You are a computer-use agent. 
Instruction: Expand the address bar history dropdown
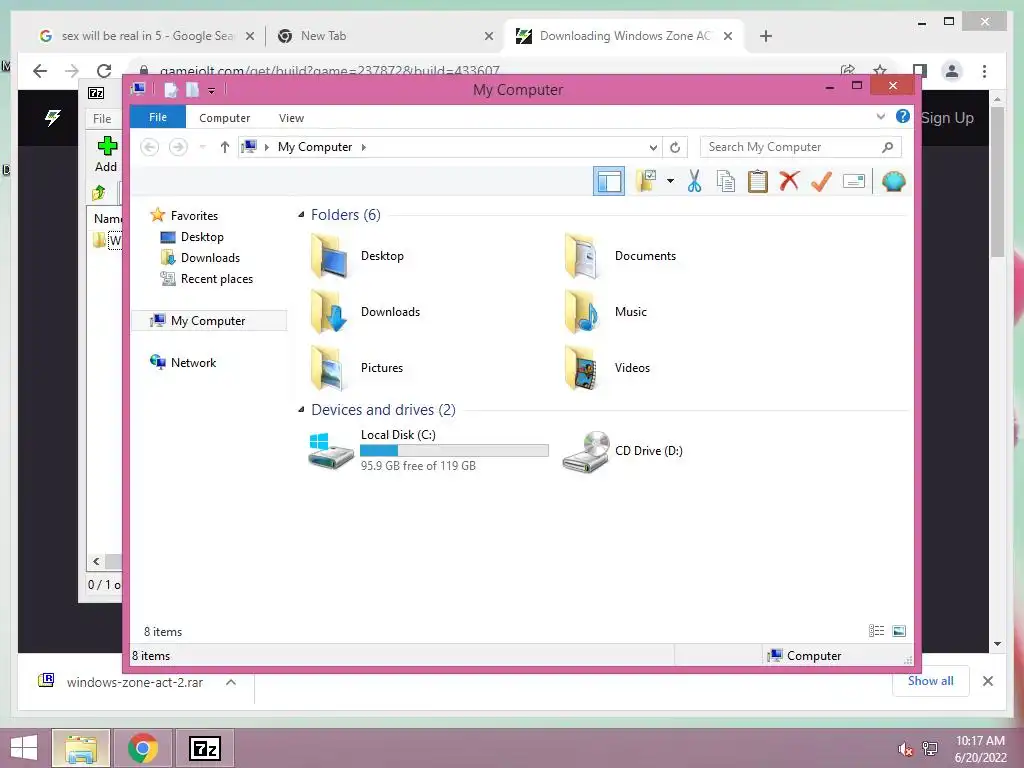click(x=653, y=147)
